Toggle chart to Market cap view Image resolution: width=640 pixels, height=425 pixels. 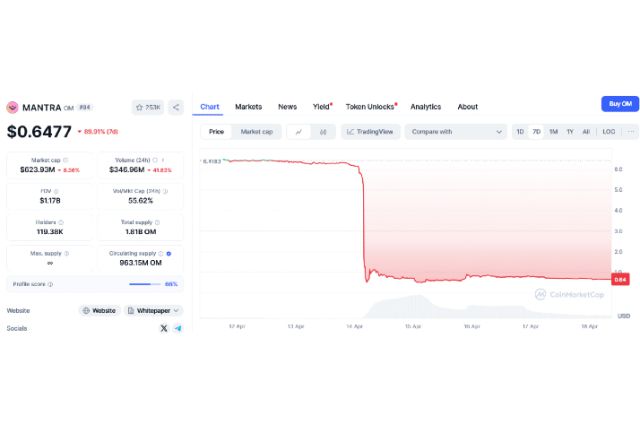point(256,132)
